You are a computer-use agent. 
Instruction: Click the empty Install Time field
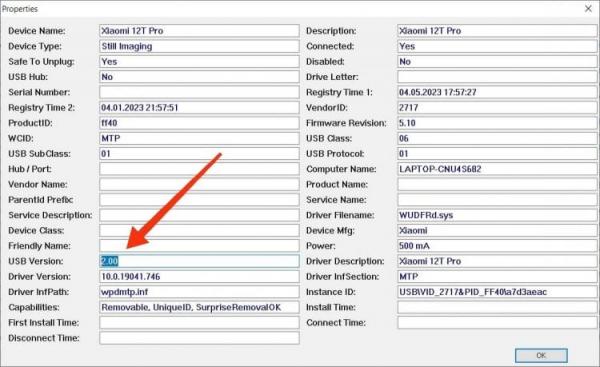tap(497, 307)
